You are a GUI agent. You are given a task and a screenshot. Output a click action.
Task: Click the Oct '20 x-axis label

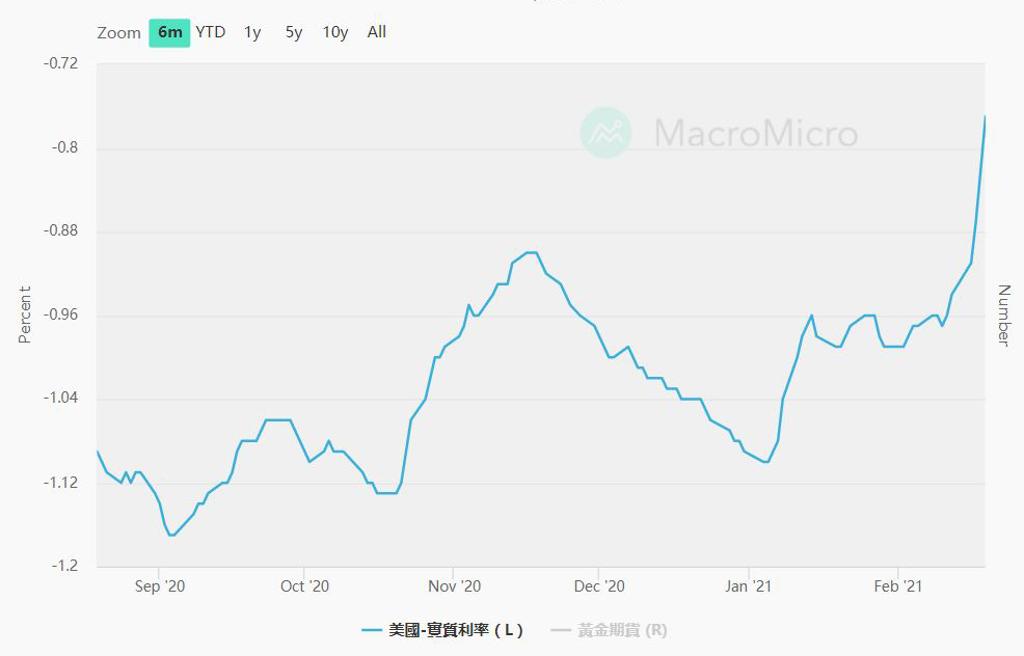305,587
